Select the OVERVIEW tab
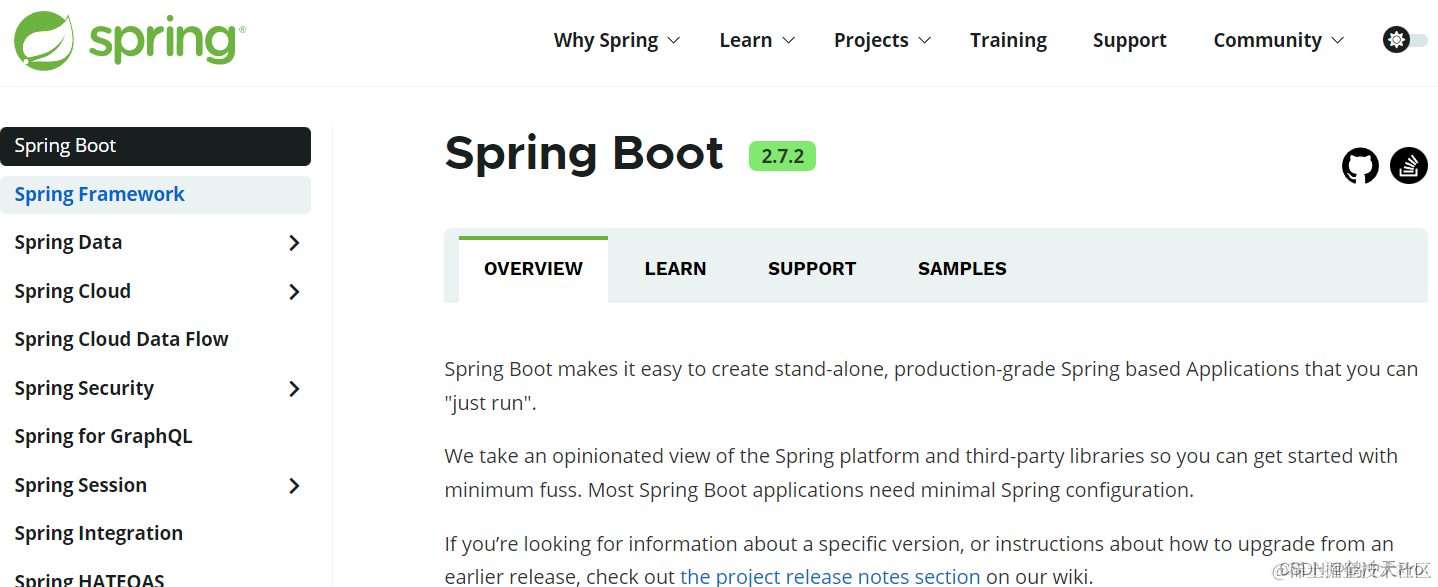Screen dimensions: 1438x587 (533, 269)
